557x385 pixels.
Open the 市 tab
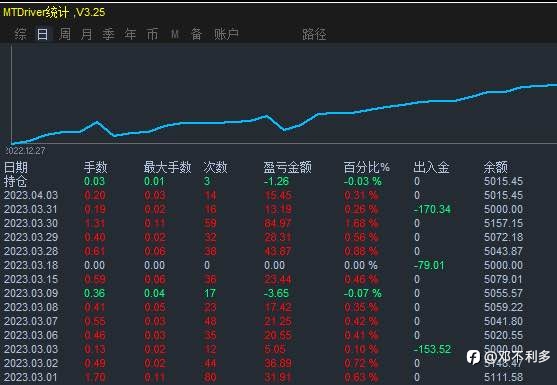pyautogui.click(x=152, y=34)
